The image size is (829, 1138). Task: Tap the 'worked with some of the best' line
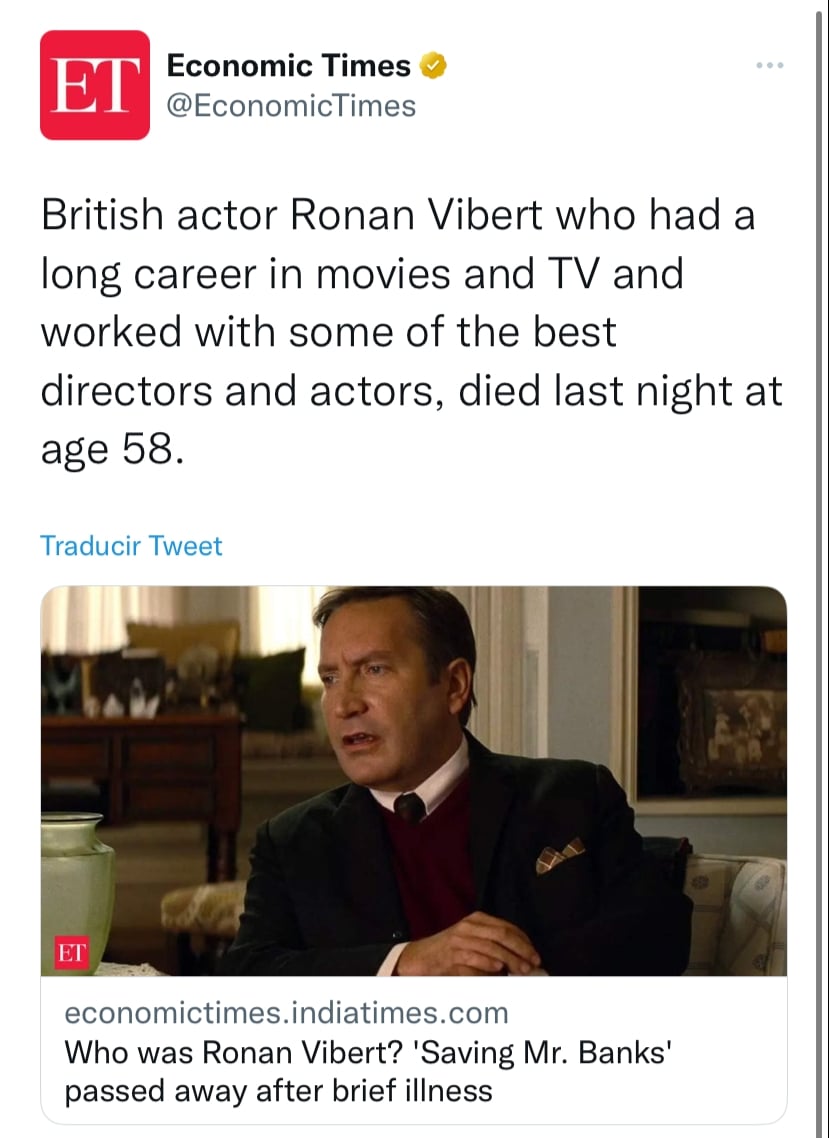click(x=329, y=333)
